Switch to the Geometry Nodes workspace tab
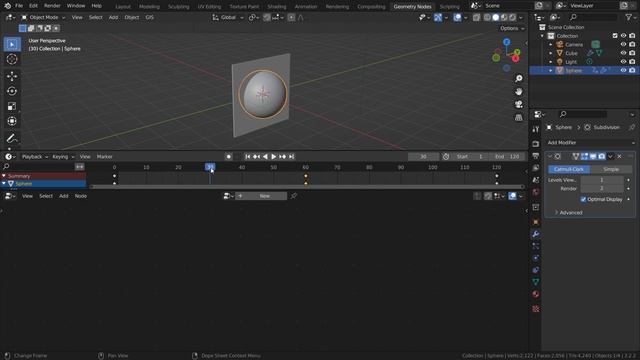 coord(412,7)
